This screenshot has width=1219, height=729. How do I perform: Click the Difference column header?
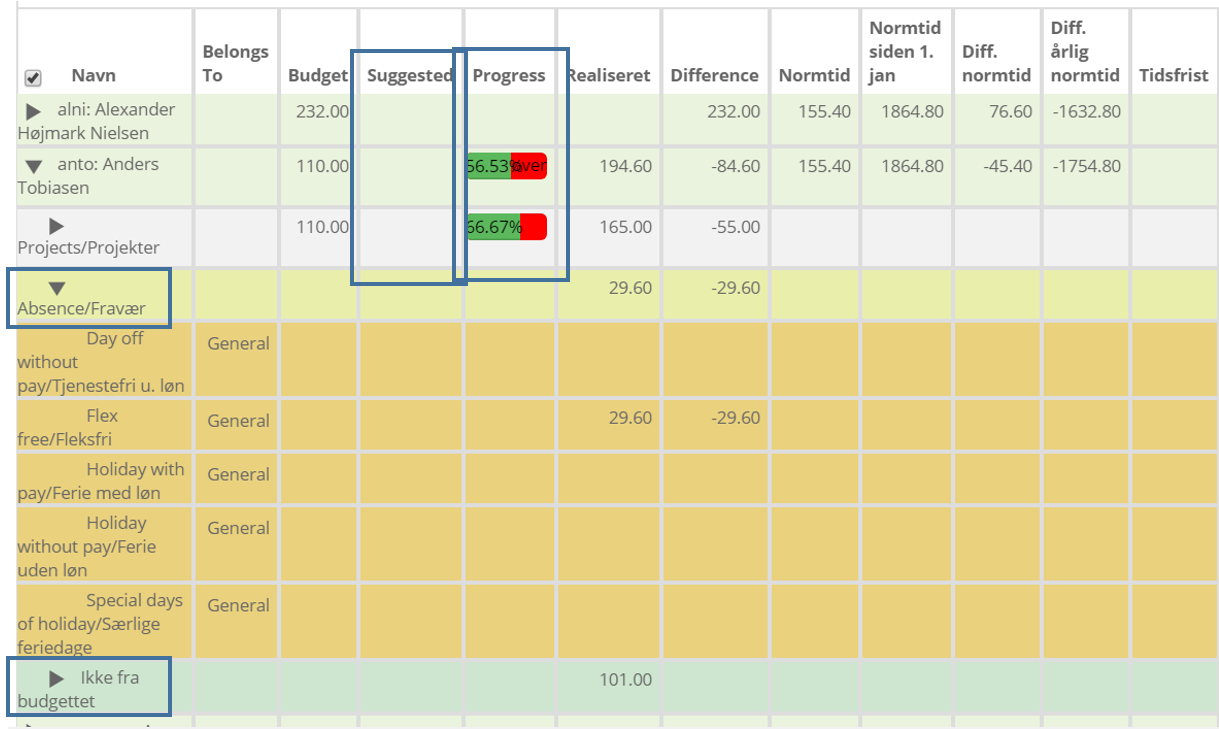pyautogui.click(x=714, y=75)
